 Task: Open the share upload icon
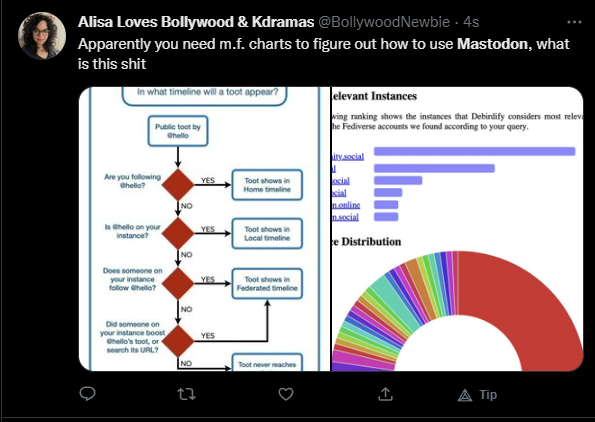point(385,394)
